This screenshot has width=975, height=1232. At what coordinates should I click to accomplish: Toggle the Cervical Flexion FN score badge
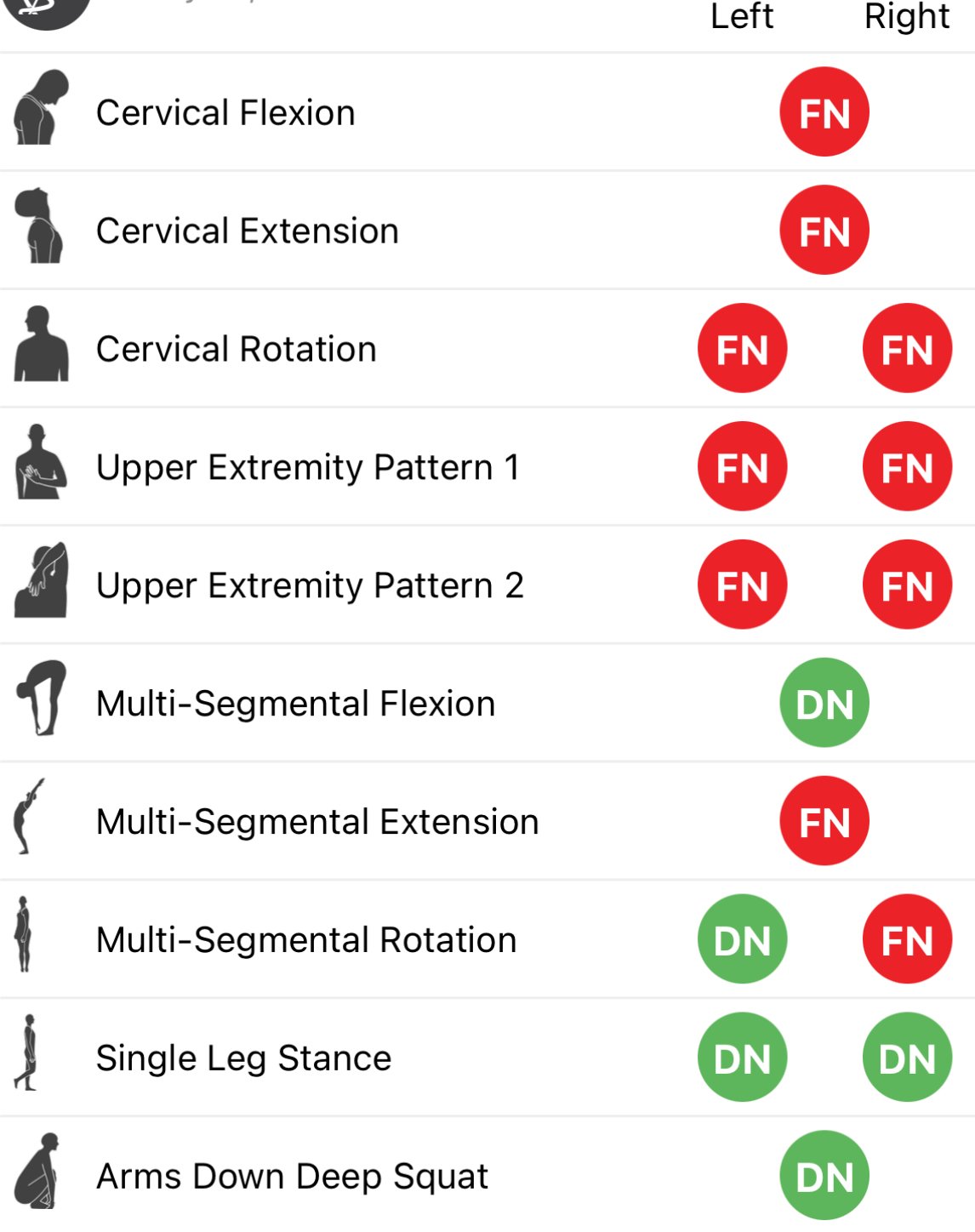click(824, 111)
